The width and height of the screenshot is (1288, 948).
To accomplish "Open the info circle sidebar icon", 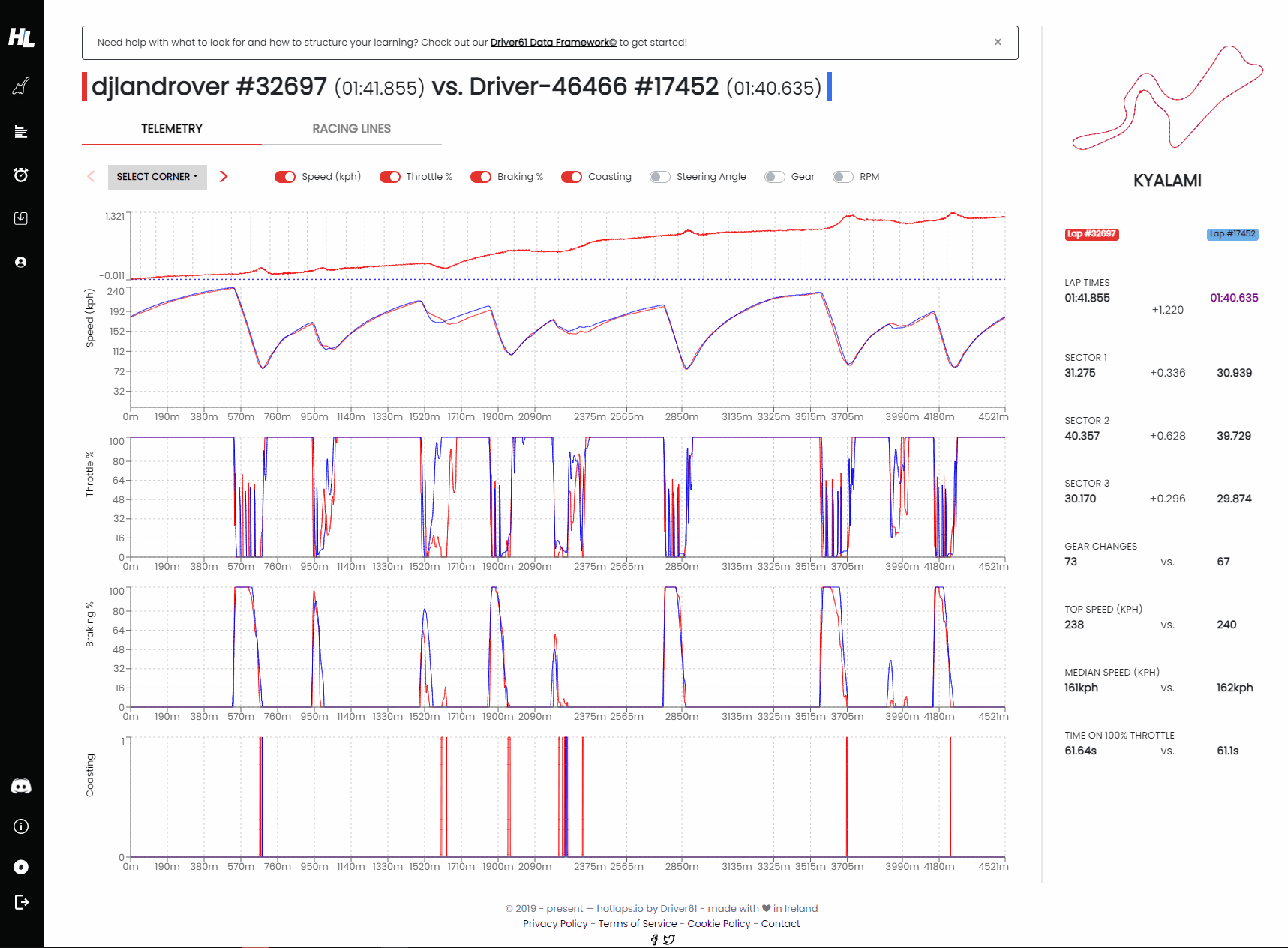I will (x=21, y=826).
